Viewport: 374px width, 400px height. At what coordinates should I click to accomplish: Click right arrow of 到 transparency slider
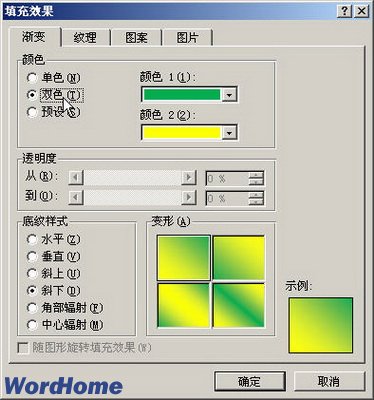pos(189,198)
